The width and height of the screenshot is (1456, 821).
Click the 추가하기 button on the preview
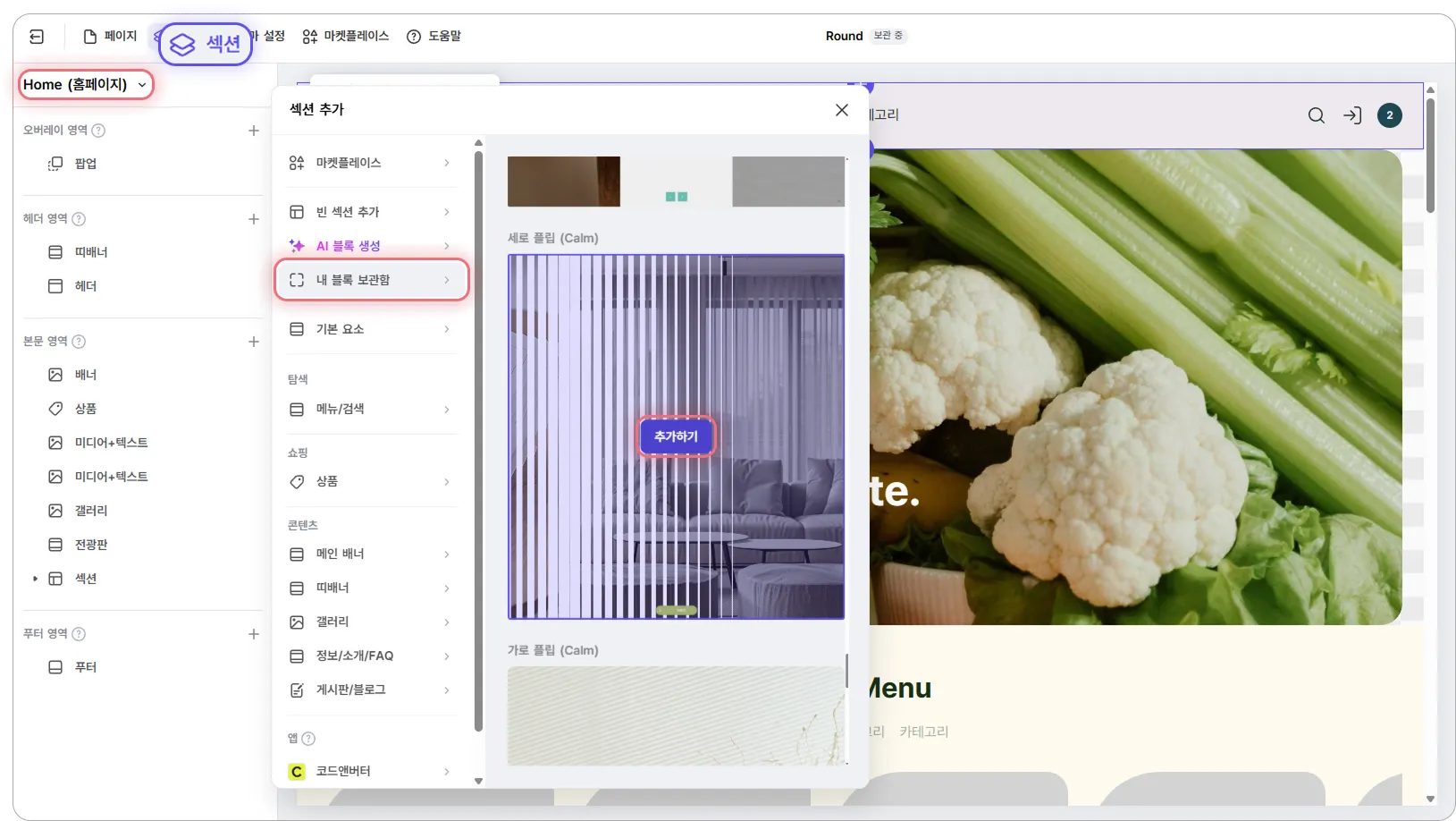tap(677, 436)
